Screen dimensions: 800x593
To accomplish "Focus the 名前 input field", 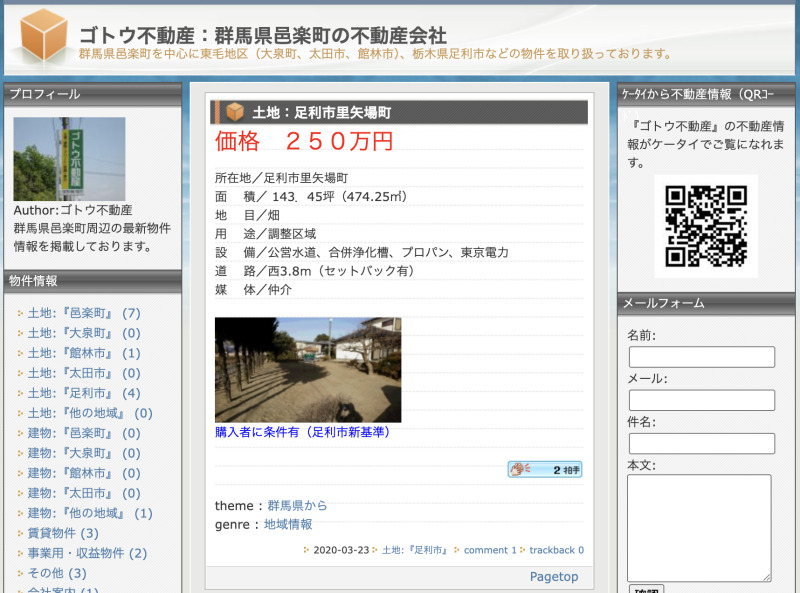I will [702, 357].
